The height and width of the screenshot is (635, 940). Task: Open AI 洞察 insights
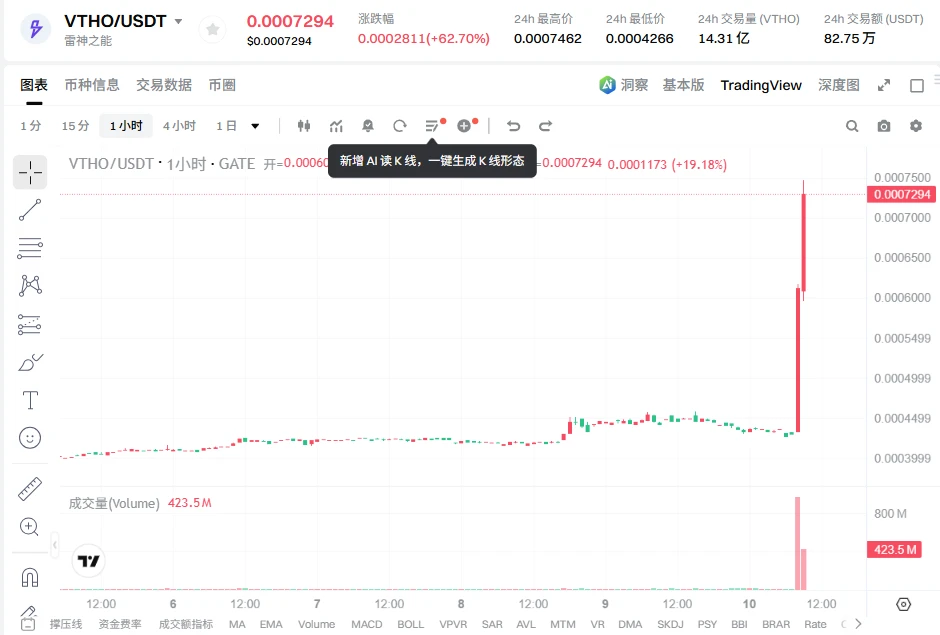click(624, 85)
